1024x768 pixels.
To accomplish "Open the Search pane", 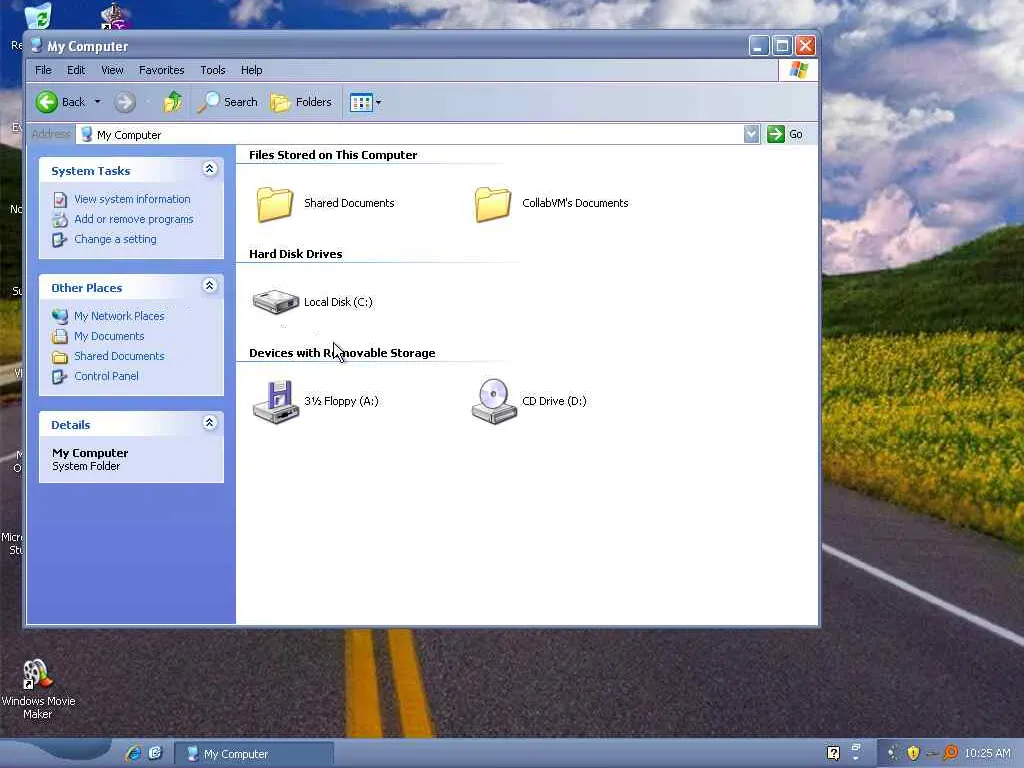I will tap(227, 102).
